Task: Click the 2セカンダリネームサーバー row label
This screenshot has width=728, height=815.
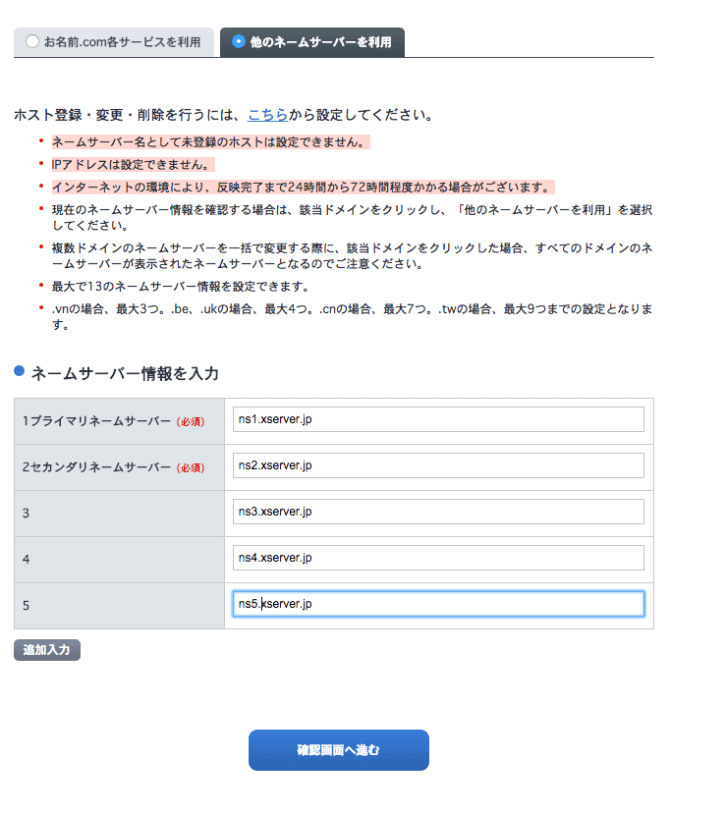Action: coord(97,467)
